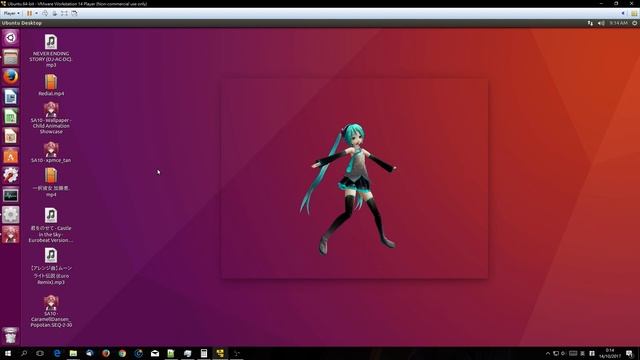Screen dimensions: 640x360
Task: Open Ubuntu sound volume indicator
Action: (601, 23)
